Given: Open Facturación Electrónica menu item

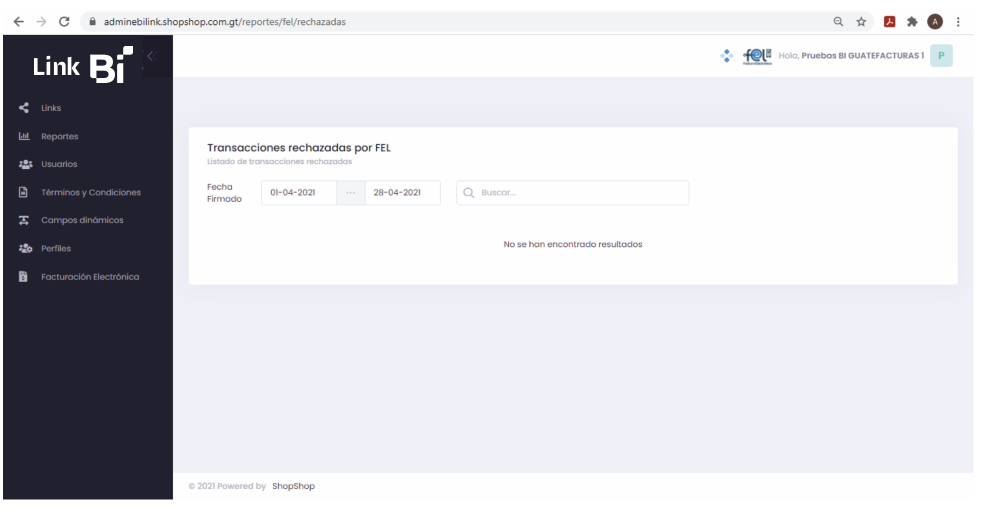Looking at the screenshot, I should pos(90,276).
